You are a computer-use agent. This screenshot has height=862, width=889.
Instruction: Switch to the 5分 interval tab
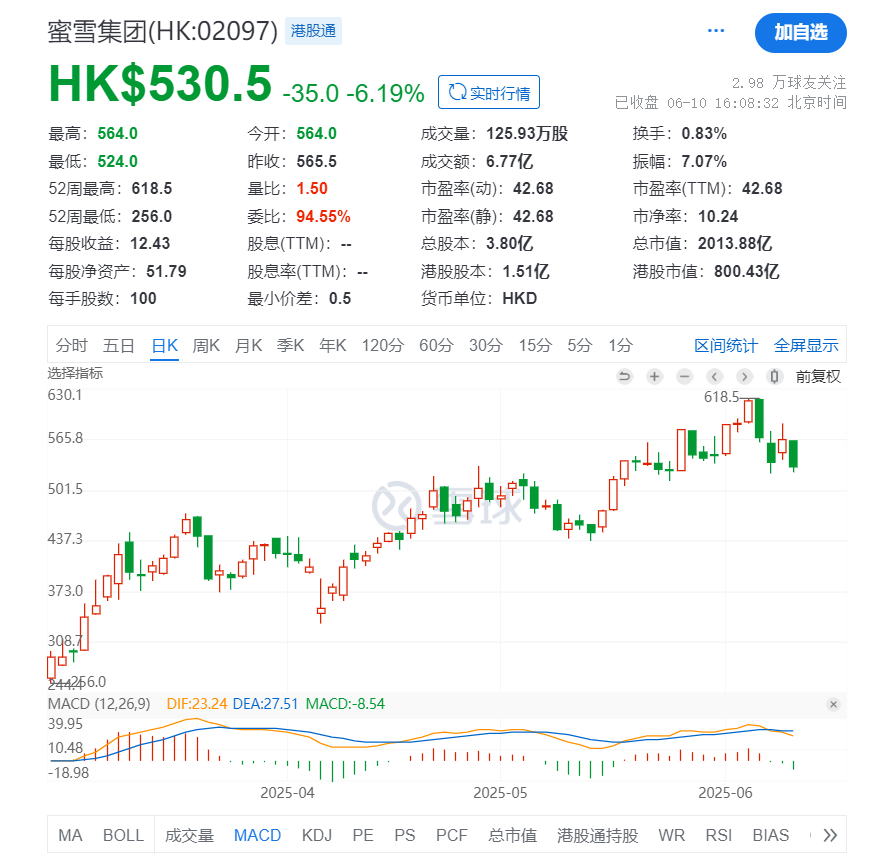[579, 345]
